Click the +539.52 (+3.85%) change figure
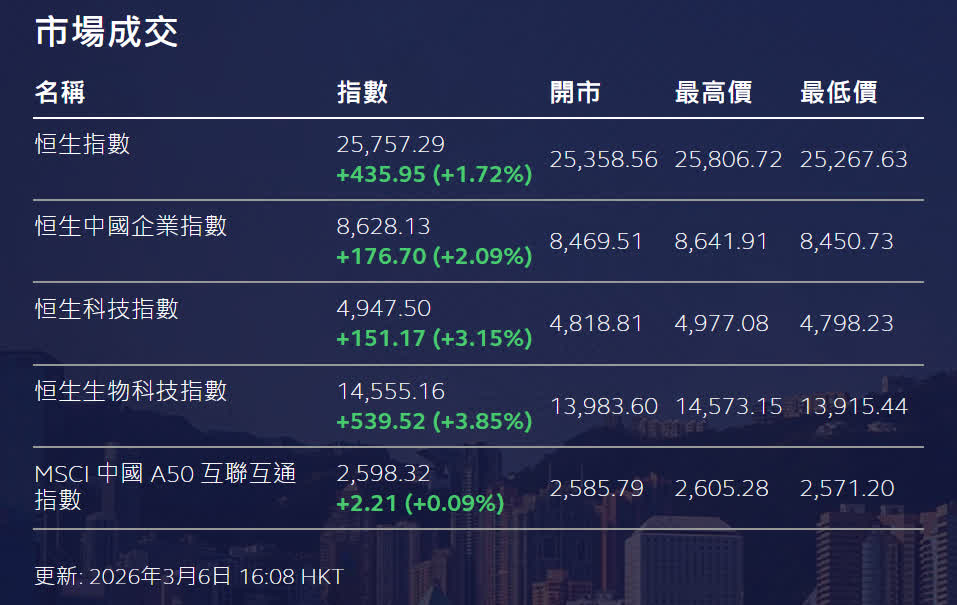This screenshot has height=605, width=957. click(434, 421)
